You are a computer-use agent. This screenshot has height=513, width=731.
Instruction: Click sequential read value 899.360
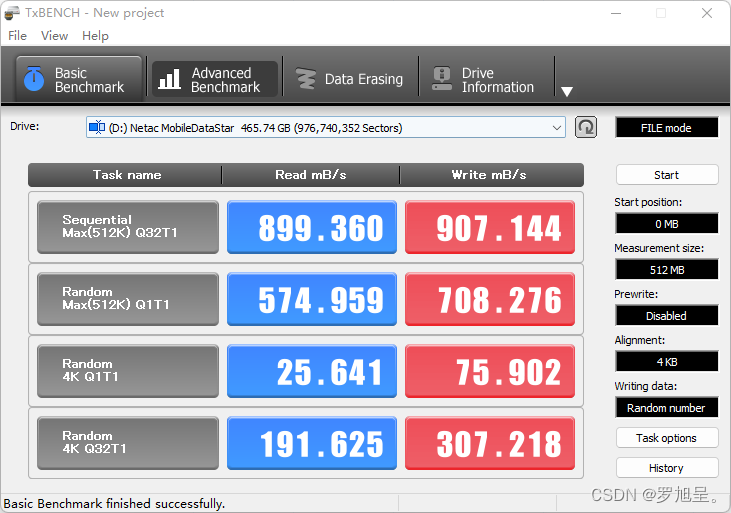coord(312,227)
